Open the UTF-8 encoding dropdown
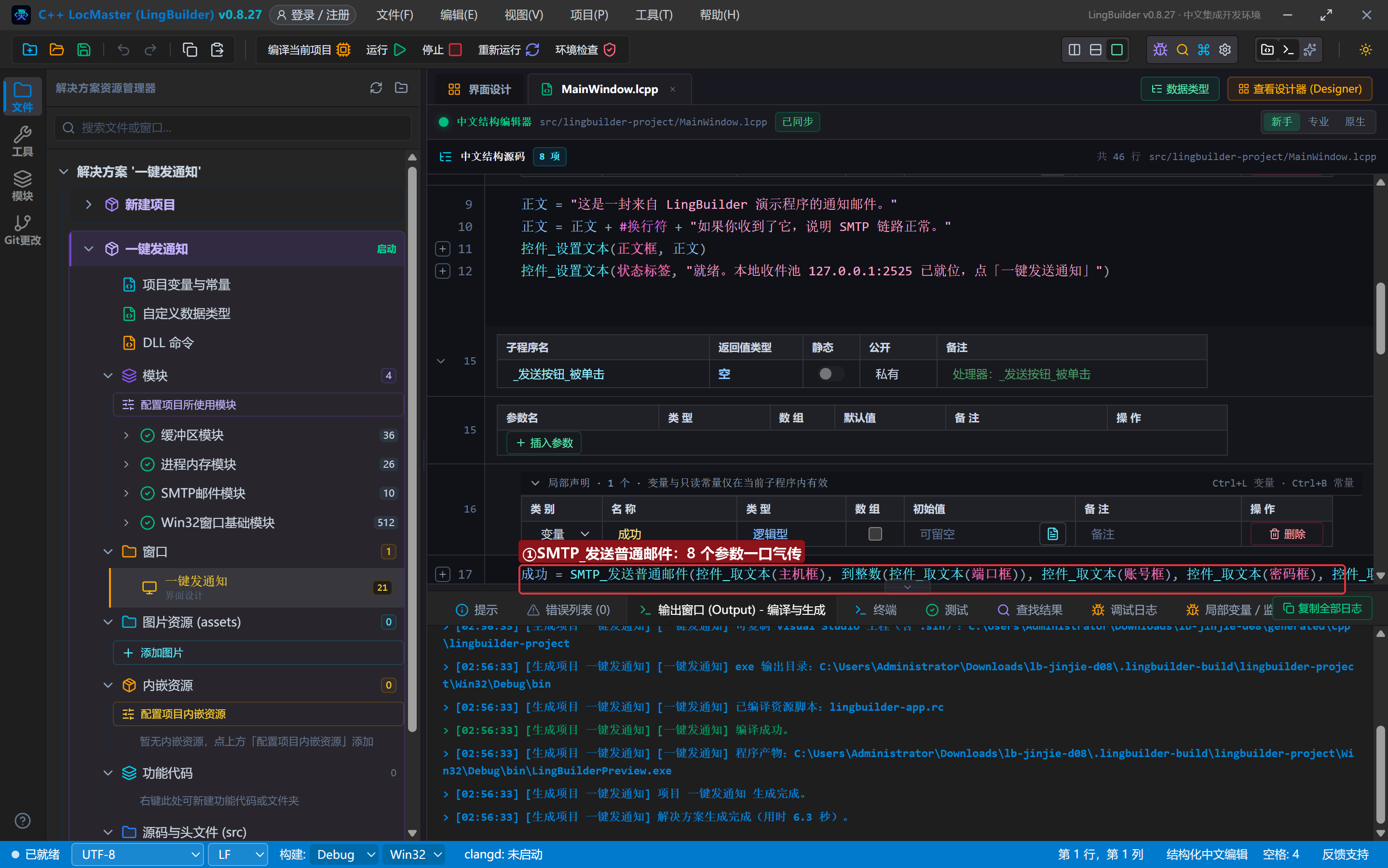The width and height of the screenshot is (1388, 868). (x=137, y=854)
